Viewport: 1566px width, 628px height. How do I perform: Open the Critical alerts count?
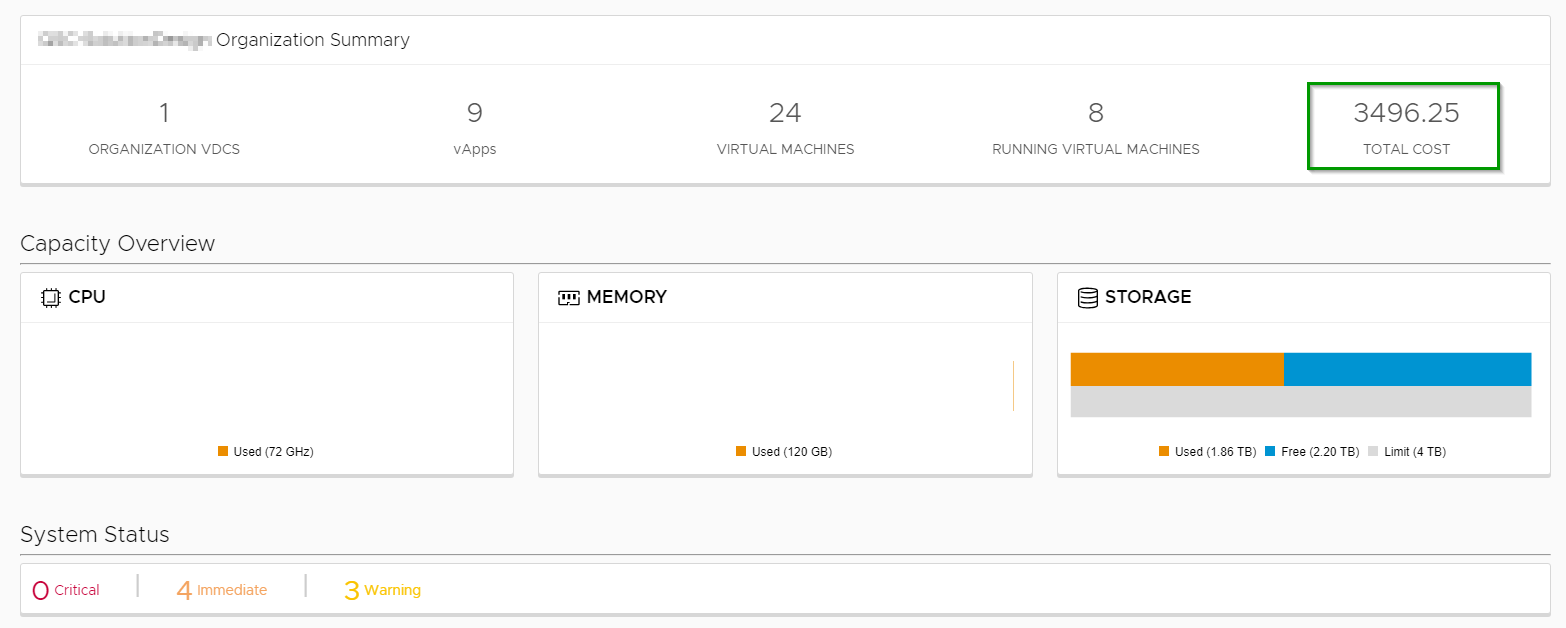tap(66, 590)
